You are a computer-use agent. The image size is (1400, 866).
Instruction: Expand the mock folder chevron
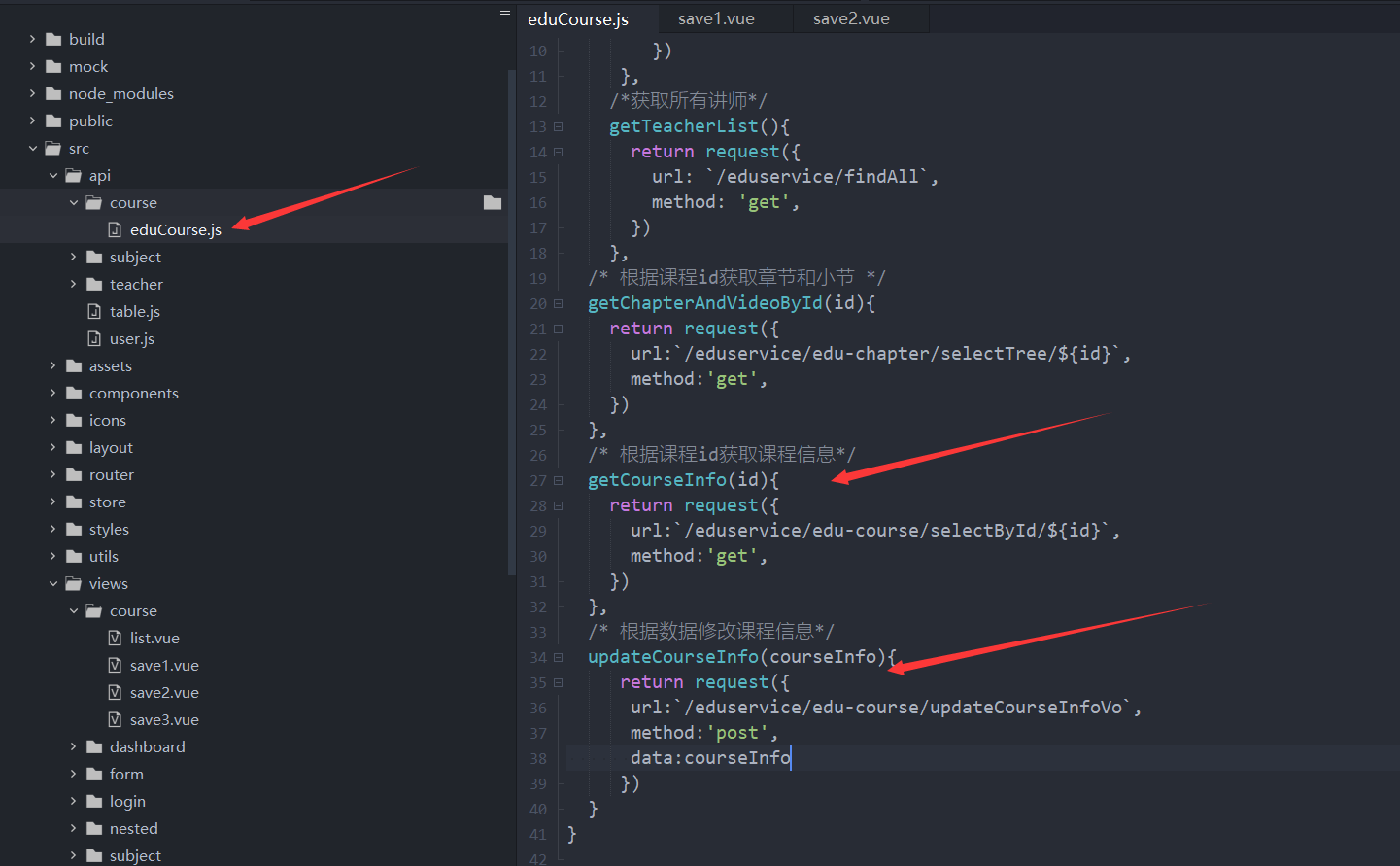(x=32, y=67)
